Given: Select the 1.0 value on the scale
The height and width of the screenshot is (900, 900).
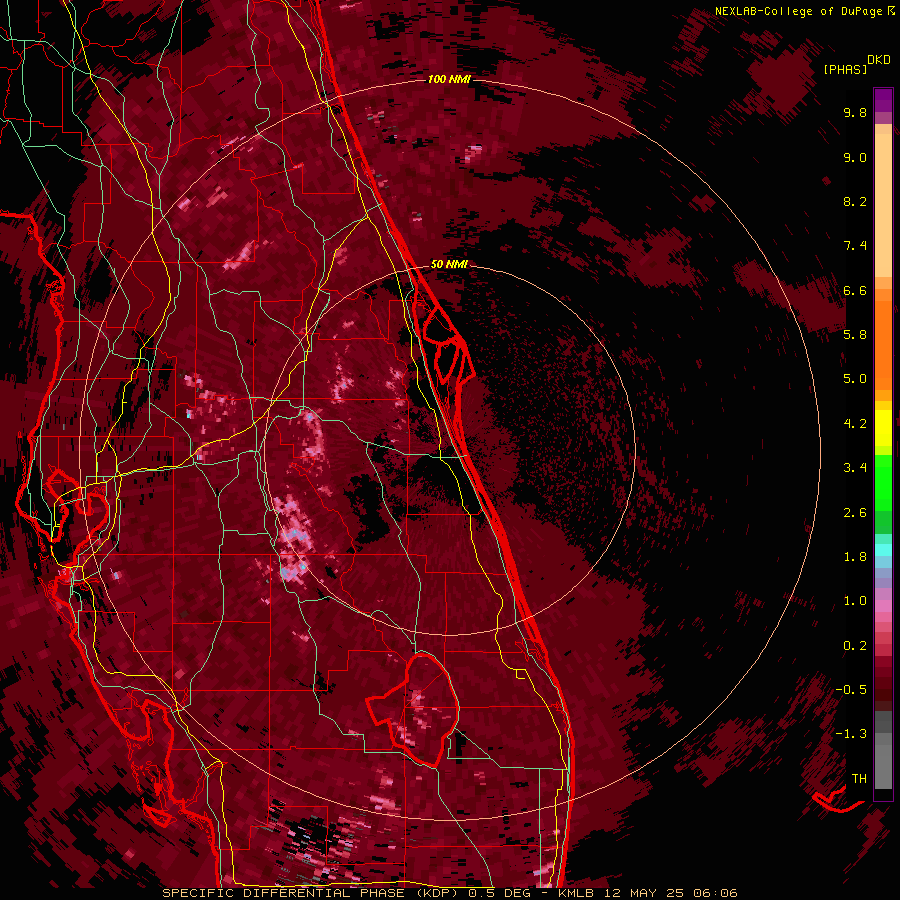Looking at the screenshot, I should [x=855, y=601].
